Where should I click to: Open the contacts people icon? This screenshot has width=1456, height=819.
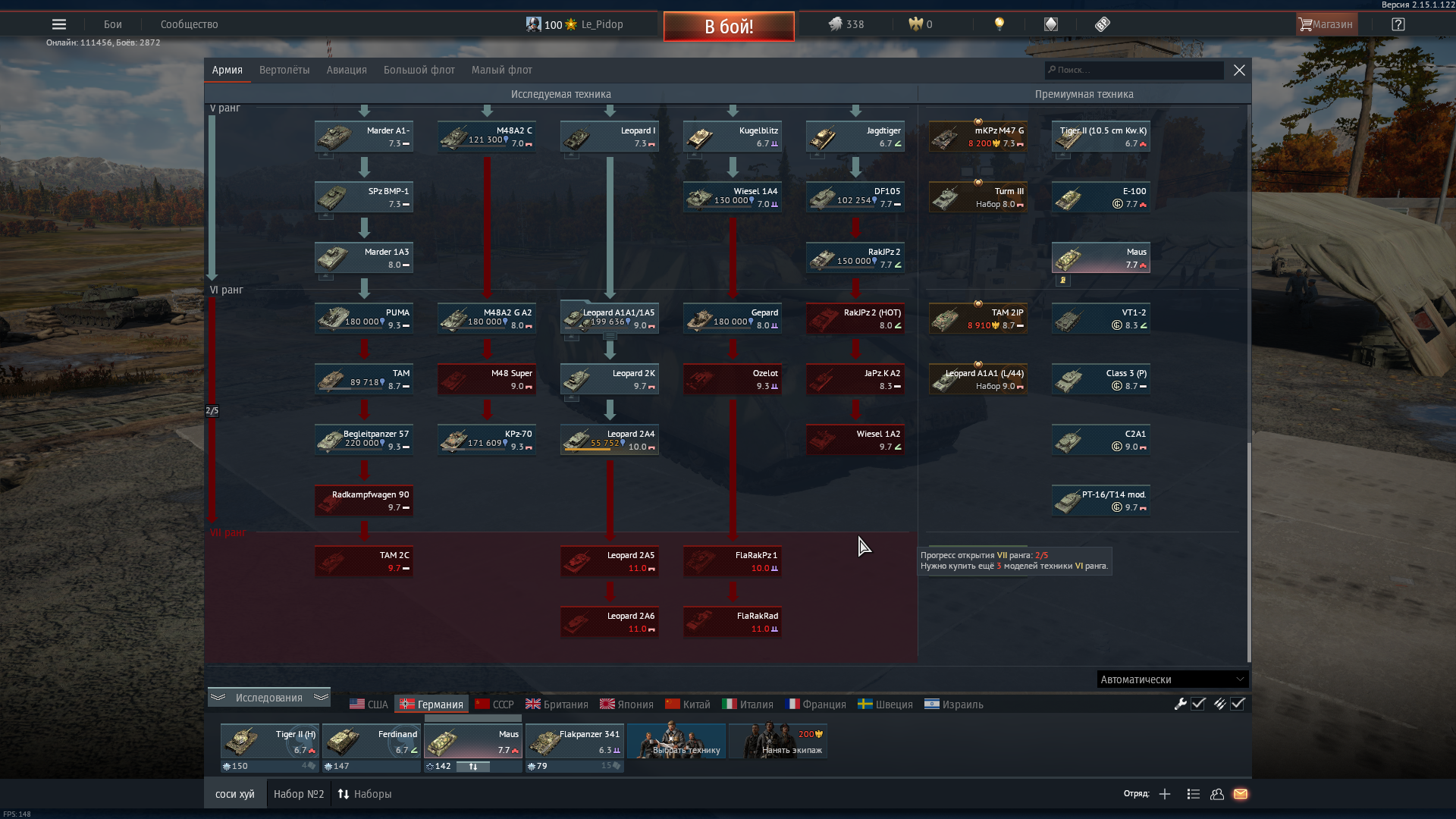[x=1217, y=794]
